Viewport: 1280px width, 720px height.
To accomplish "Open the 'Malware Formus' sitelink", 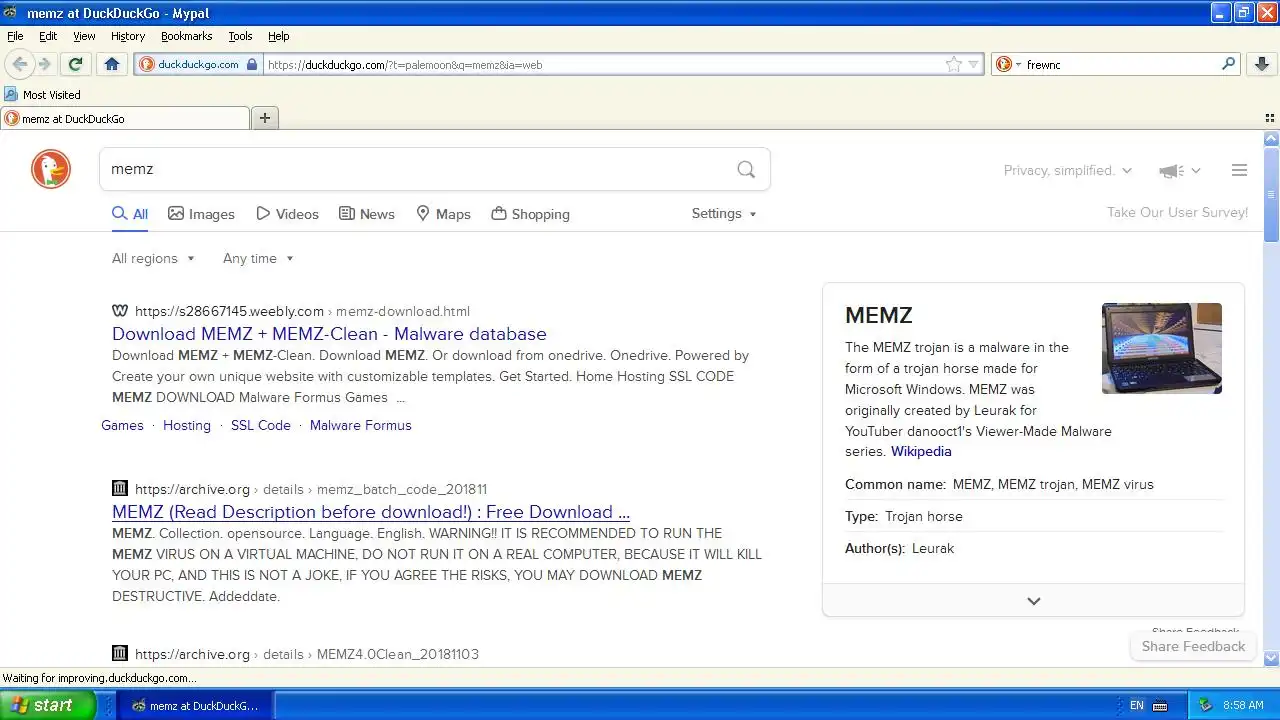I will point(361,425).
